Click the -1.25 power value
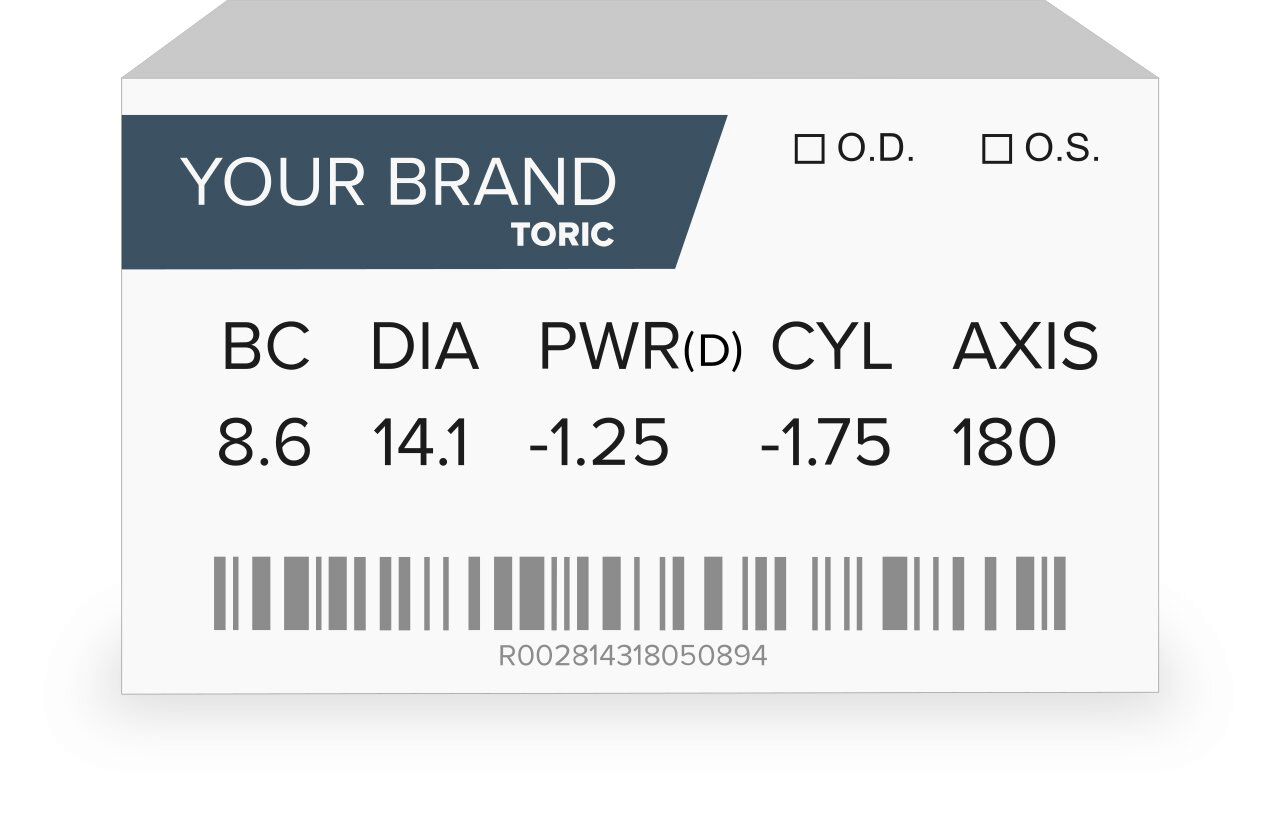 click(599, 444)
